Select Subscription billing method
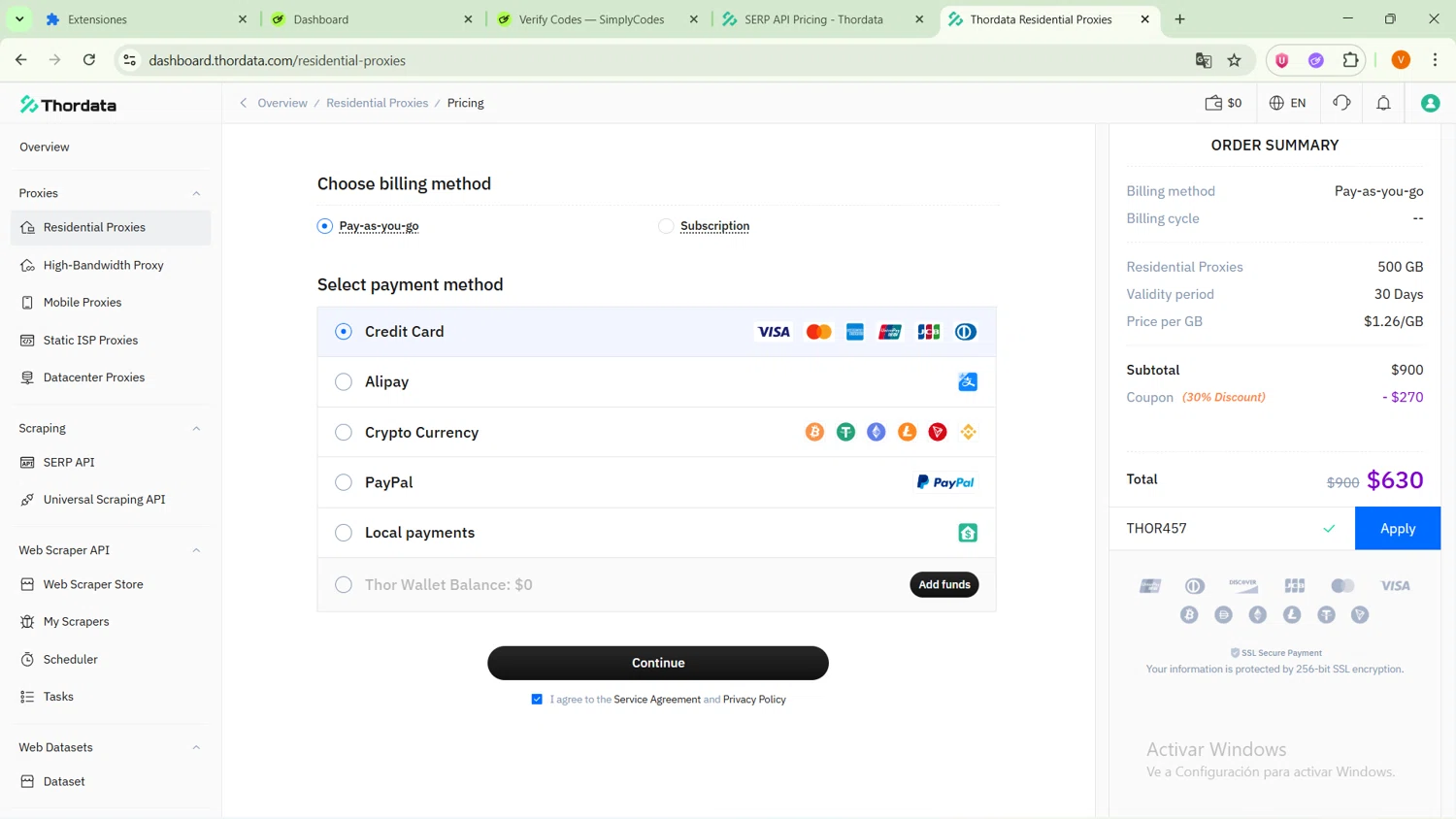Image resolution: width=1456 pixels, height=819 pixels. click(x=666, y=226)
